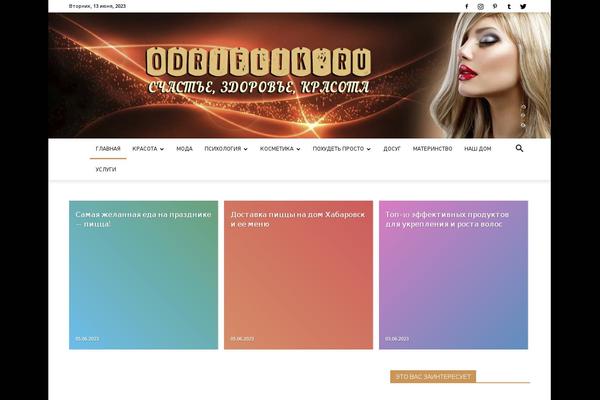
Task: Open the Услуги menu item
Action: (106, 170)
